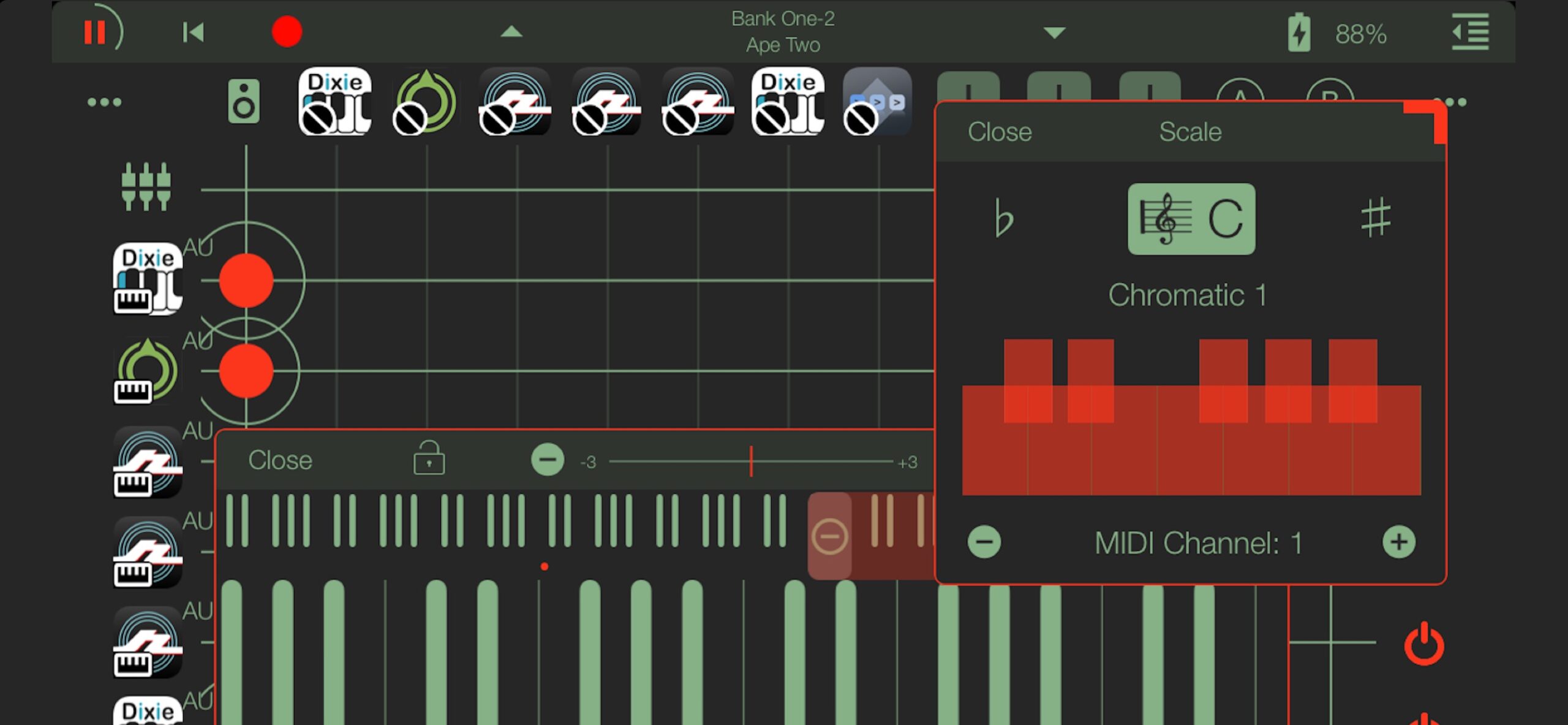Select the MIDI Channel: 1 label

1198,543
